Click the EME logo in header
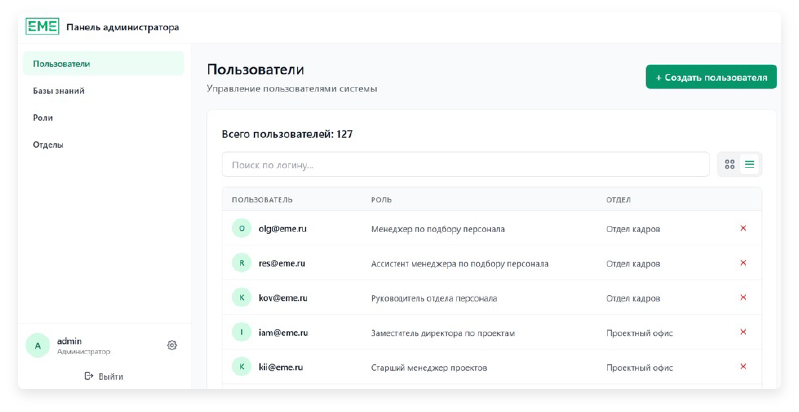Image resolution: width=799 pixels, height=412 pixels. pyautogui.click(x=42, y=27)
